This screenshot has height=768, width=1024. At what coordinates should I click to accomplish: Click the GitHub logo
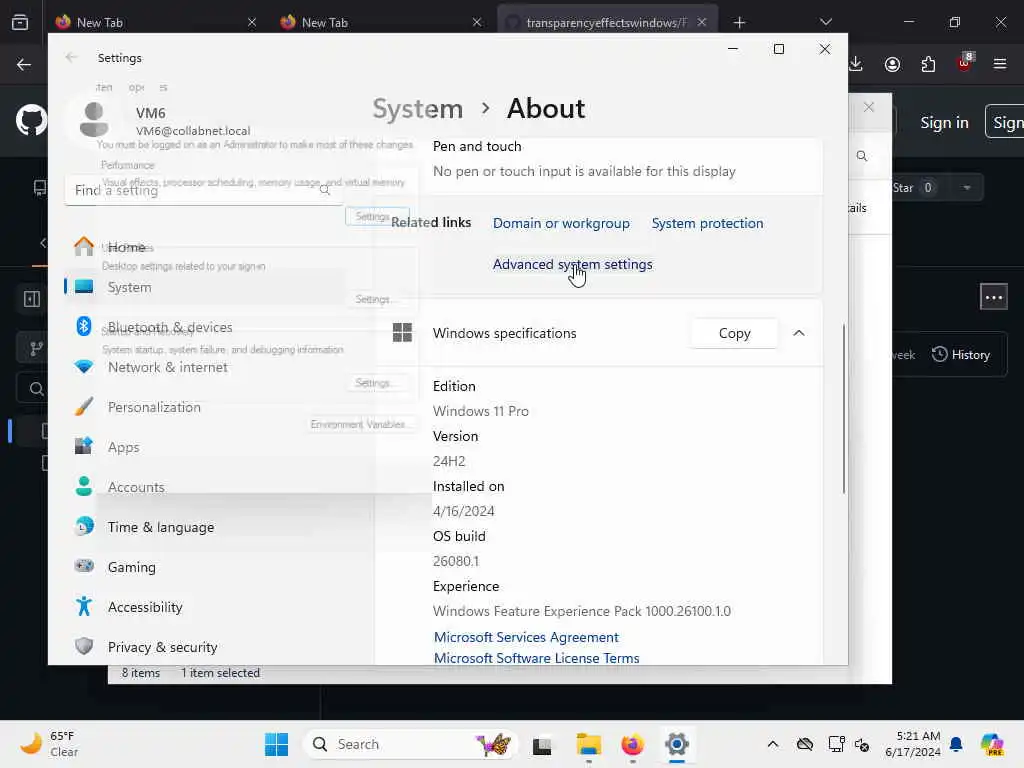pyautogui.click(x=31, y=121)
